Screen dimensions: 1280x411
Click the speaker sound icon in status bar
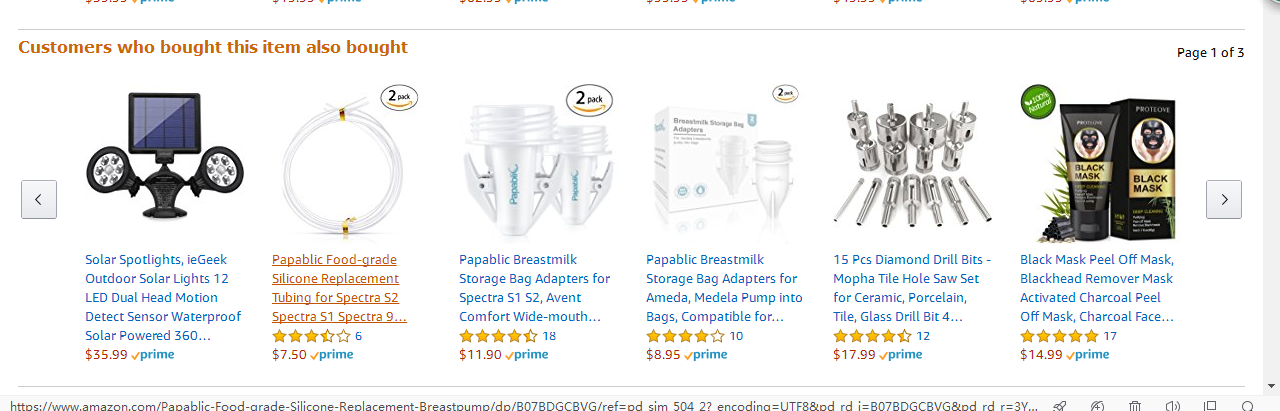(x=1172, y=405)
